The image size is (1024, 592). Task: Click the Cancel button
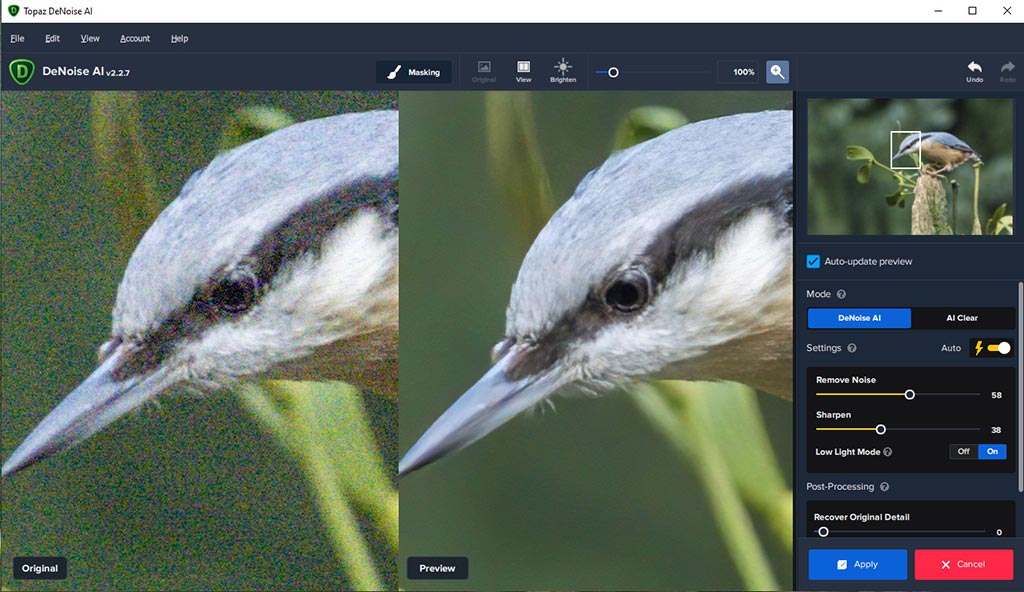[x=963, y=564]
